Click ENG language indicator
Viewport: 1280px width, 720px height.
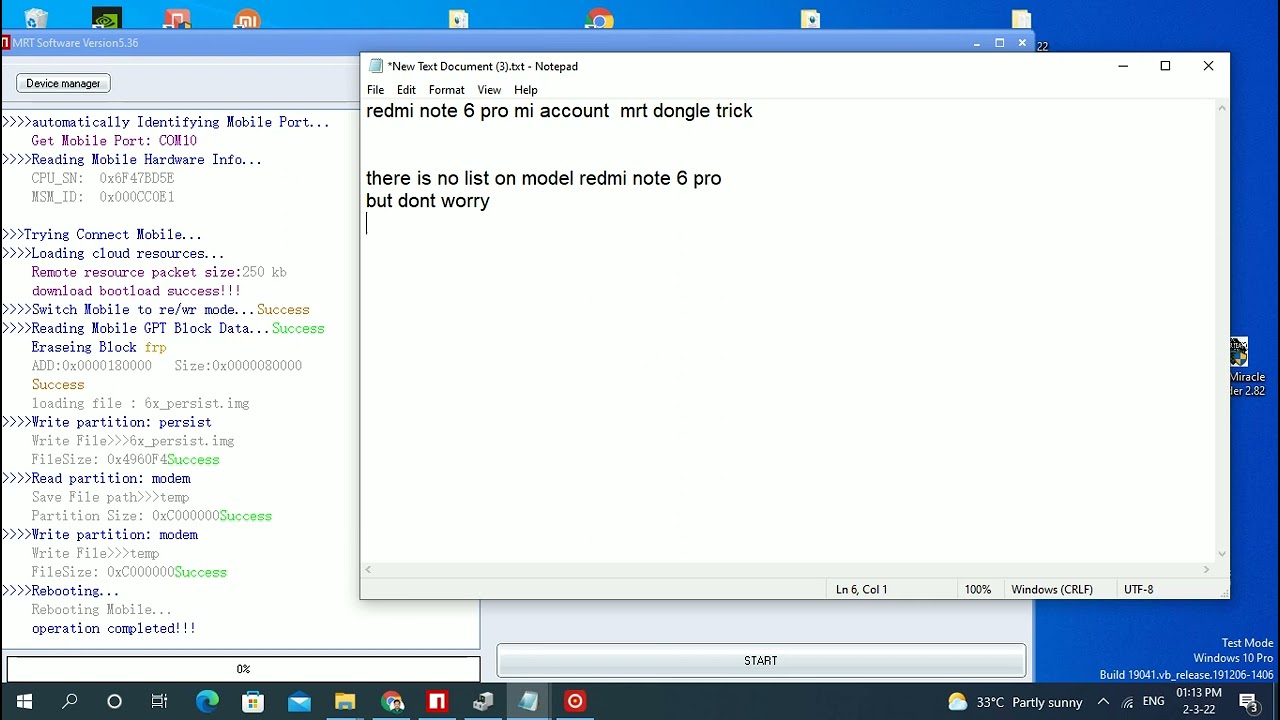[1153, 702]
